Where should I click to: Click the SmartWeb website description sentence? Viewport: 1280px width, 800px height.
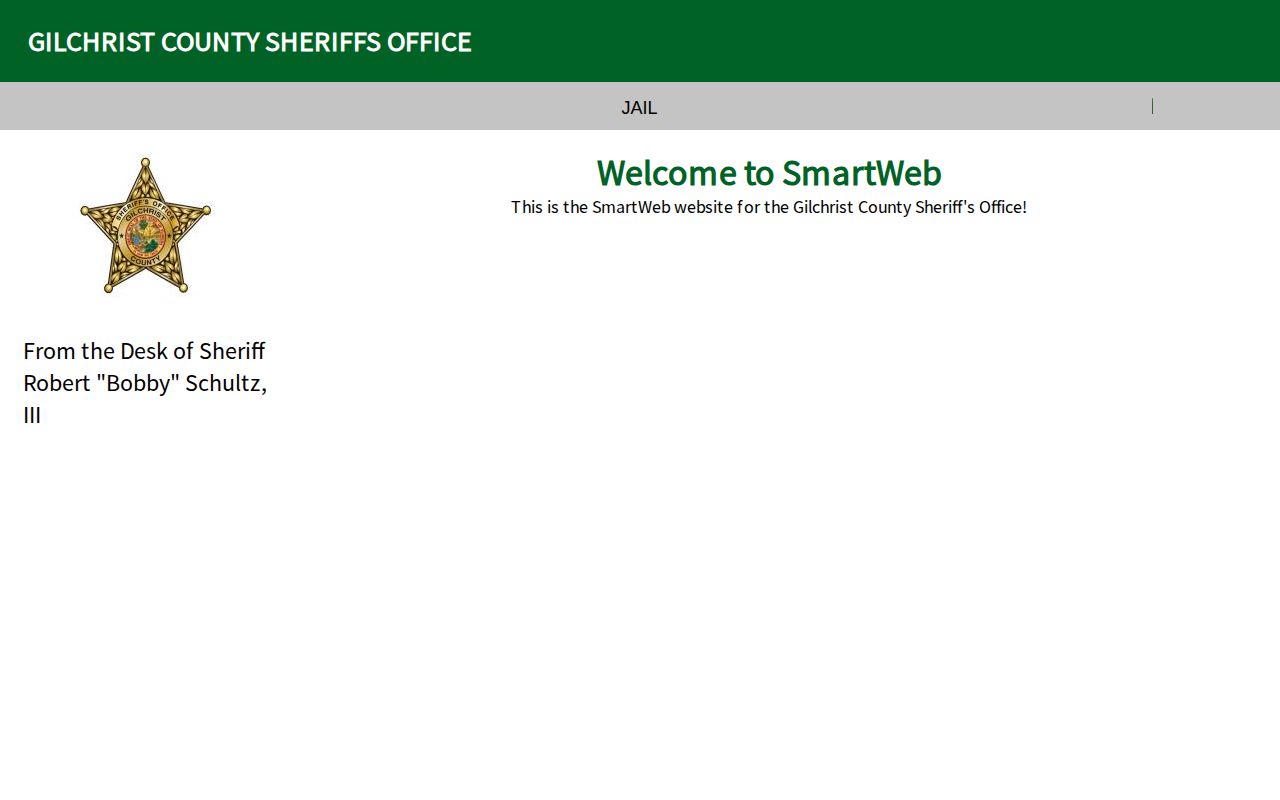768,207
